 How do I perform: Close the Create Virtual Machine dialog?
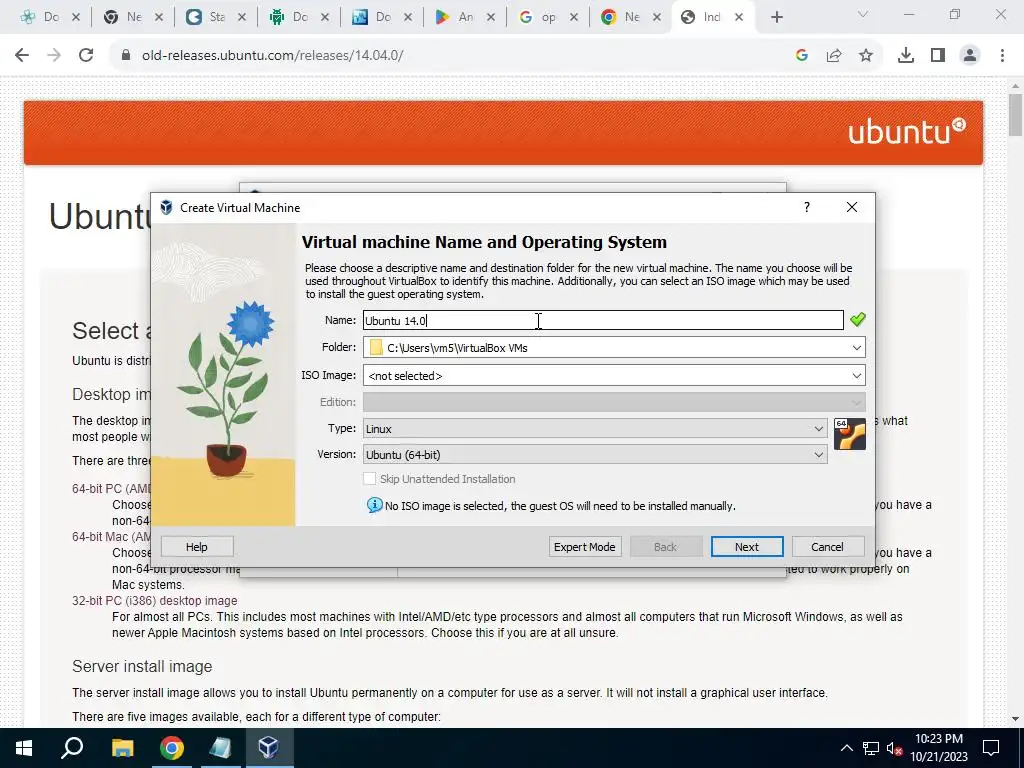[852, 207]
